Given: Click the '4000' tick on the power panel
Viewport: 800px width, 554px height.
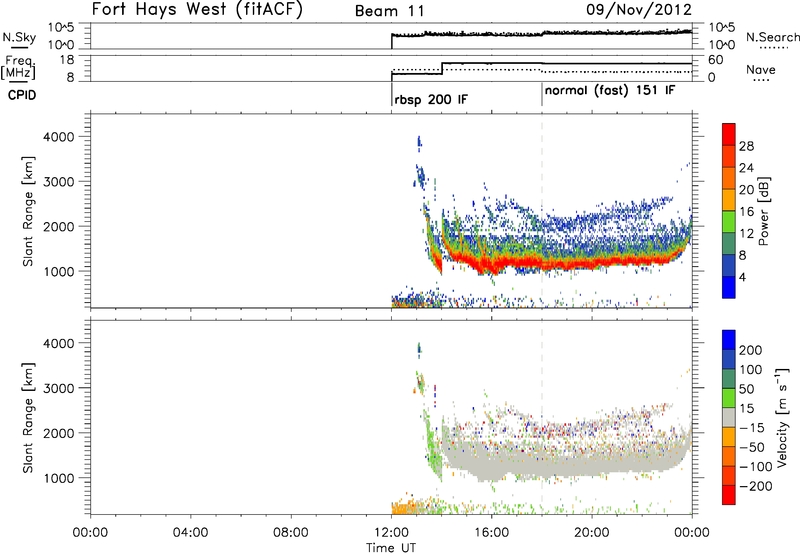Looking at the screenshot, I should (58, 137).
